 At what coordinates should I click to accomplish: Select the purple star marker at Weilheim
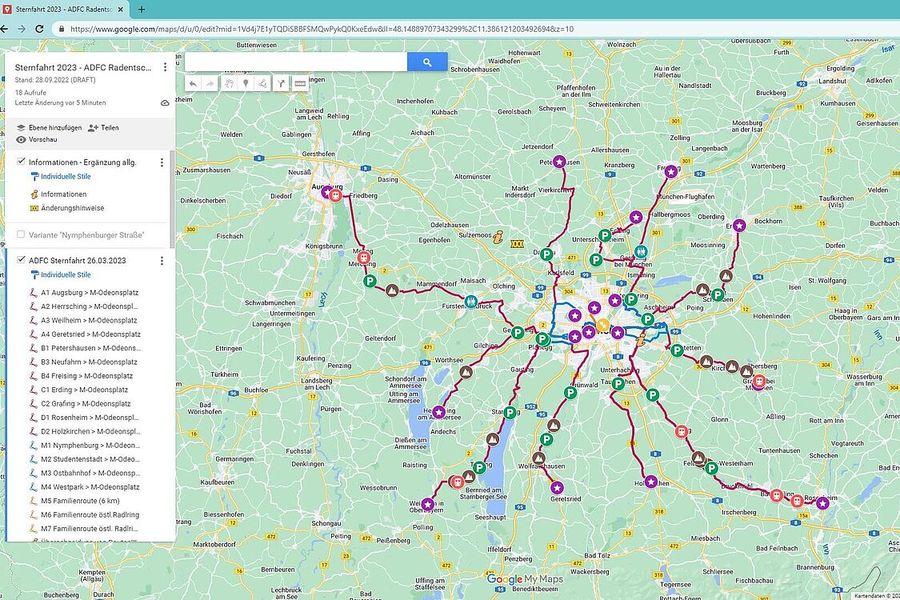[428, 504]
